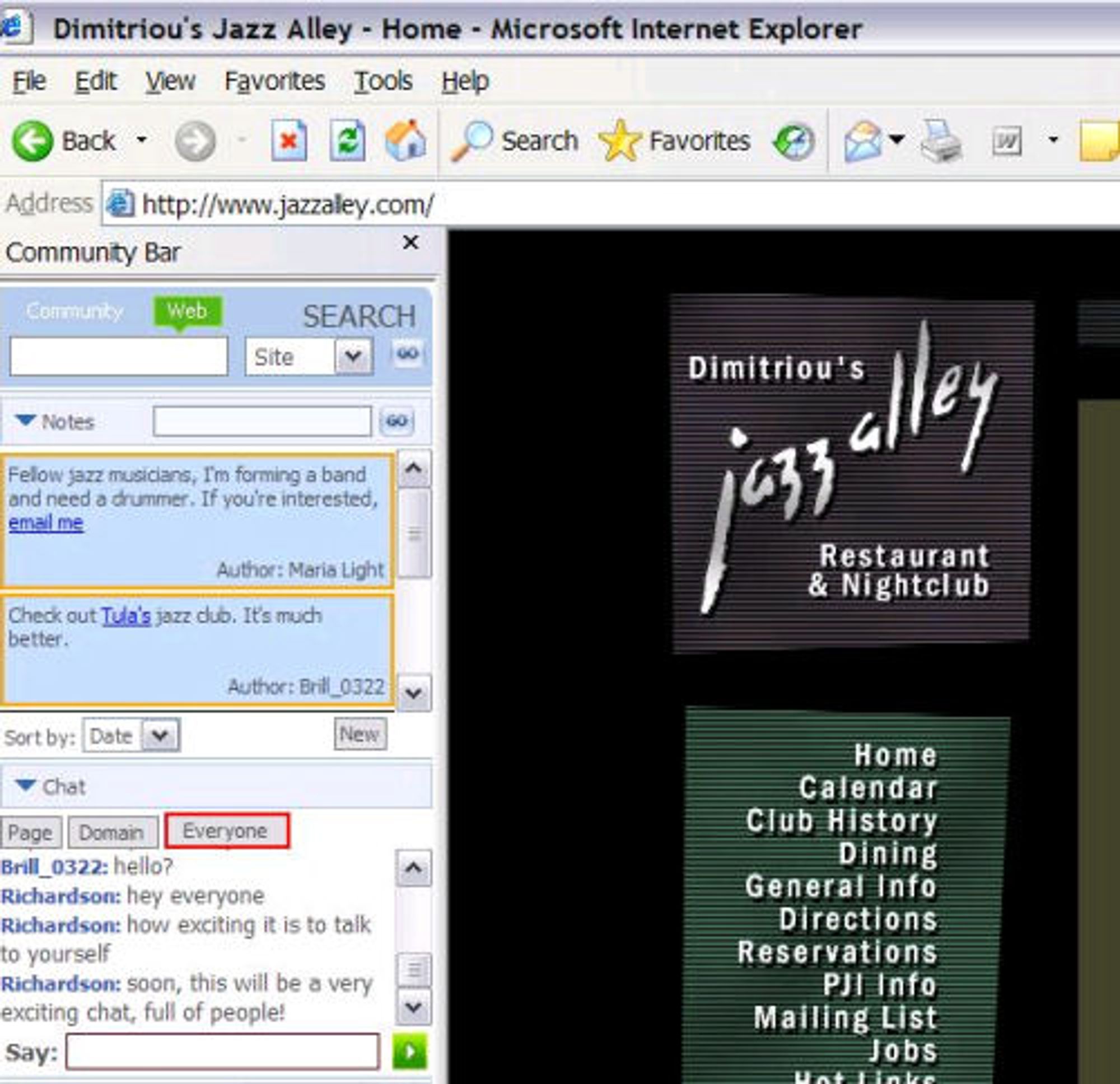
Task: Open the General Info link
Action: pos(841,887)
